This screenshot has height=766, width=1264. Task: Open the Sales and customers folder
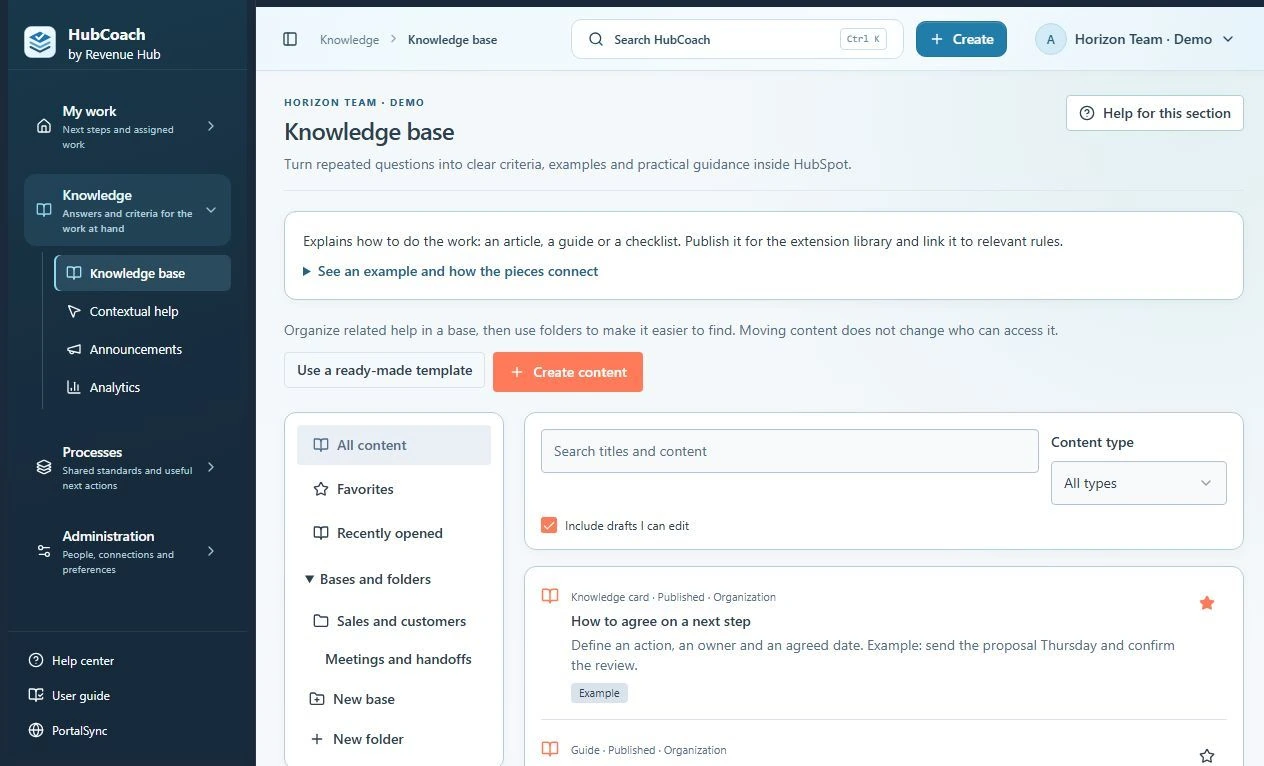click(x=390, y=621)
